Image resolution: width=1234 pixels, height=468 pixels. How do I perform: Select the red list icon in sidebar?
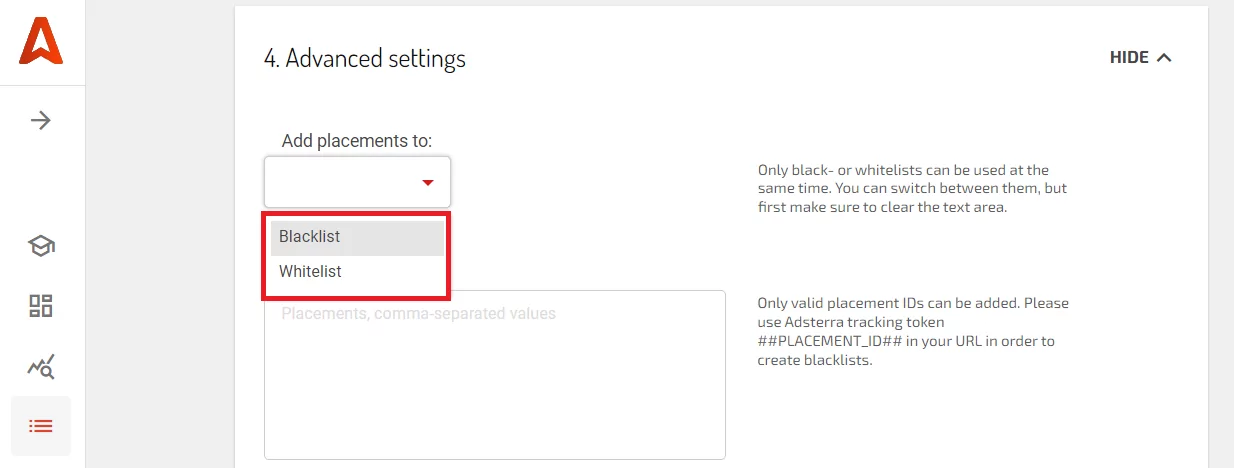click(41, 426)
